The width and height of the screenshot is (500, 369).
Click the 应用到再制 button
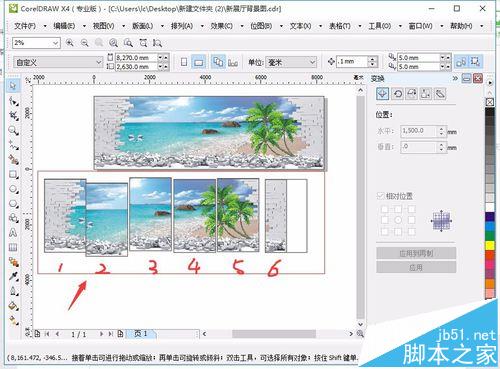[416, 253]
